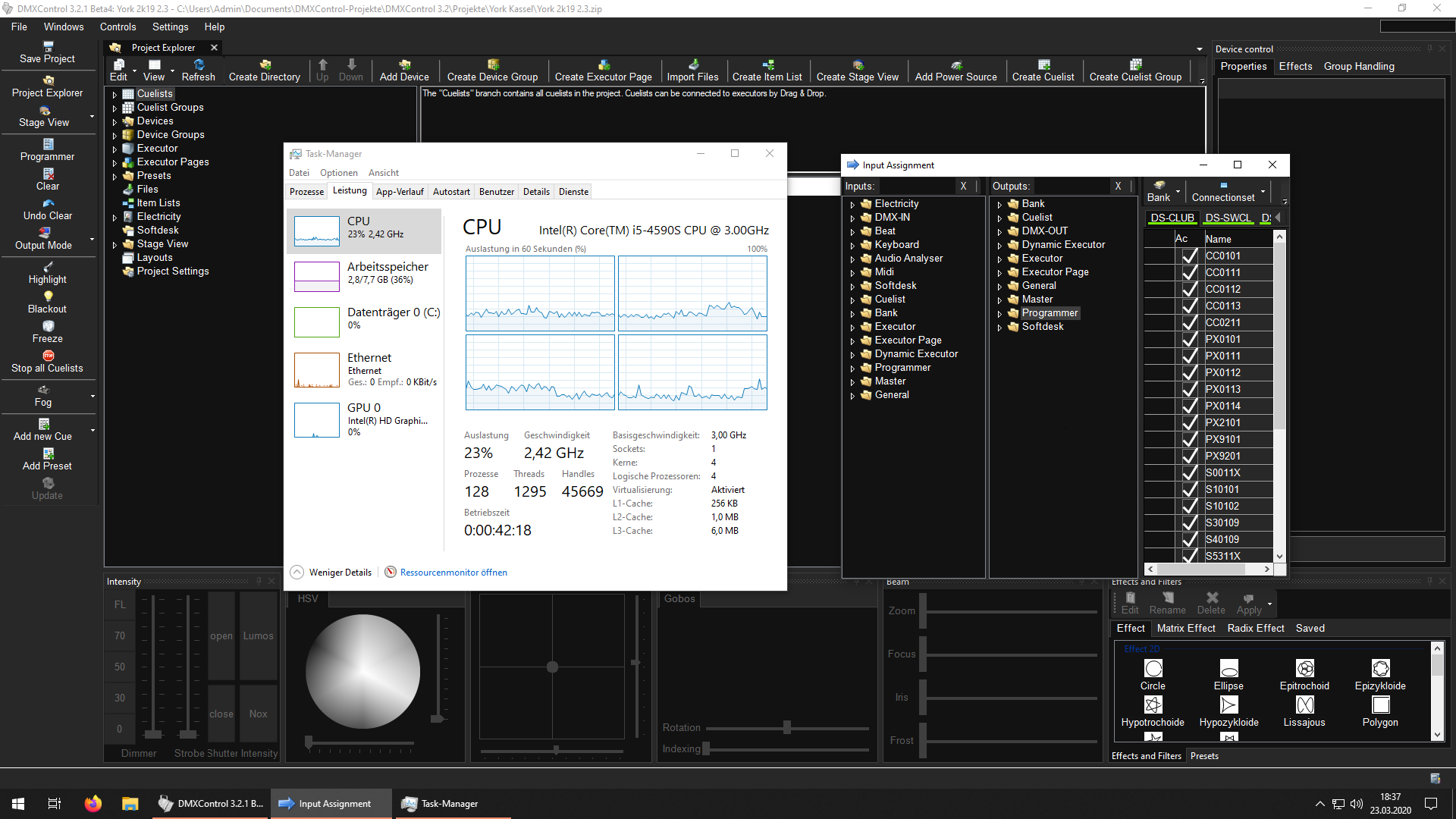
Task: Click Stop all Cuelists icon
Action: point(48,356)
